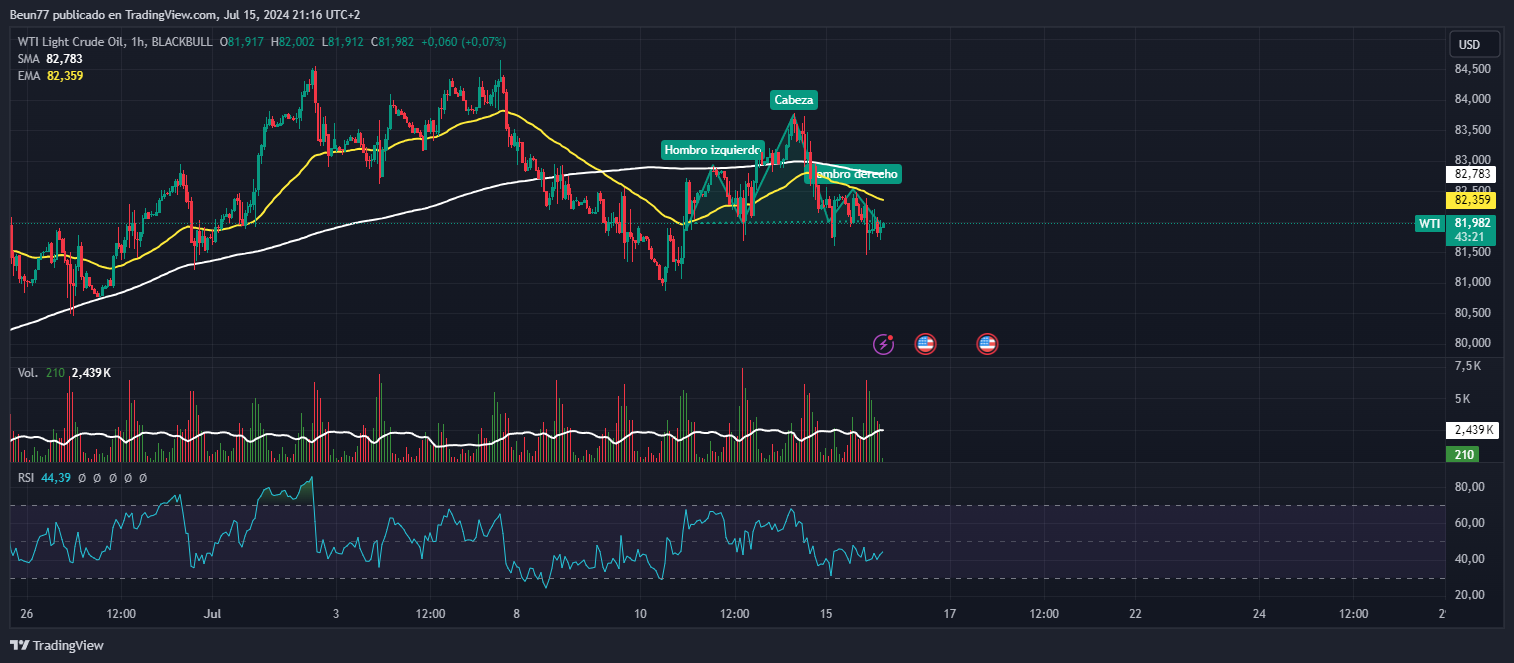This screenshot has width=1514, height=663.
Task: Click the 80,000 price axis label
Action: pyautogui.click(x=1473, y=343)
